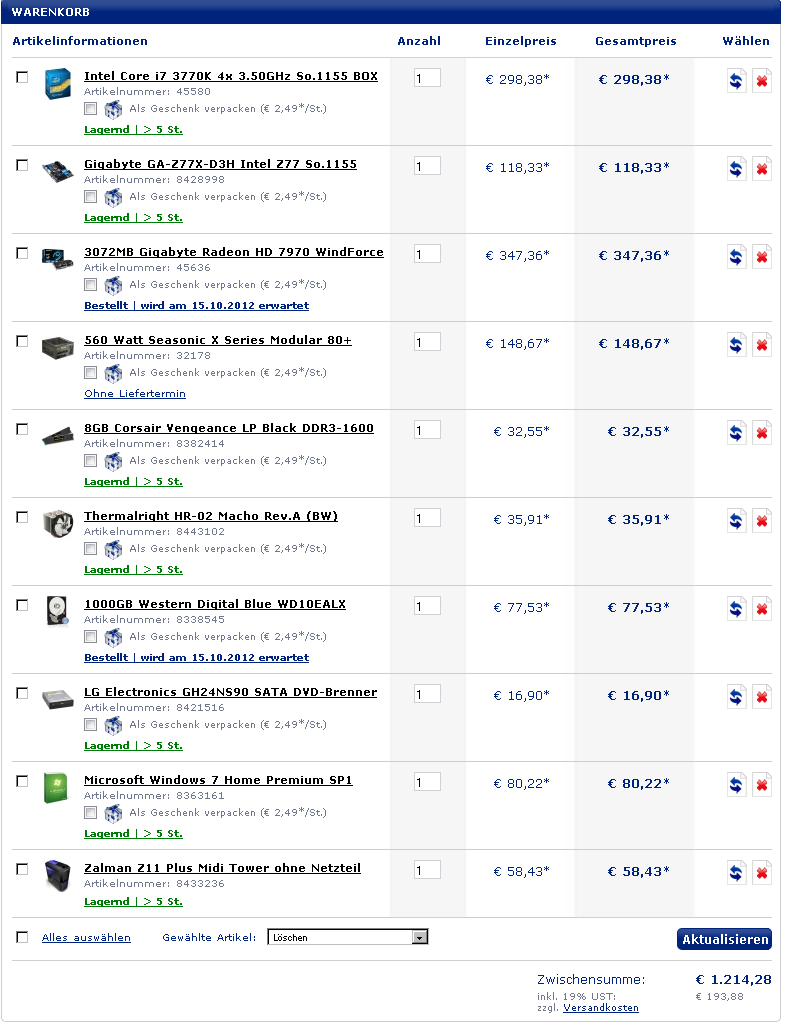Select checkbox for Intel Core i7 3770K item
Viewport: 787px width, 1026px height.
tap(22, 77)
